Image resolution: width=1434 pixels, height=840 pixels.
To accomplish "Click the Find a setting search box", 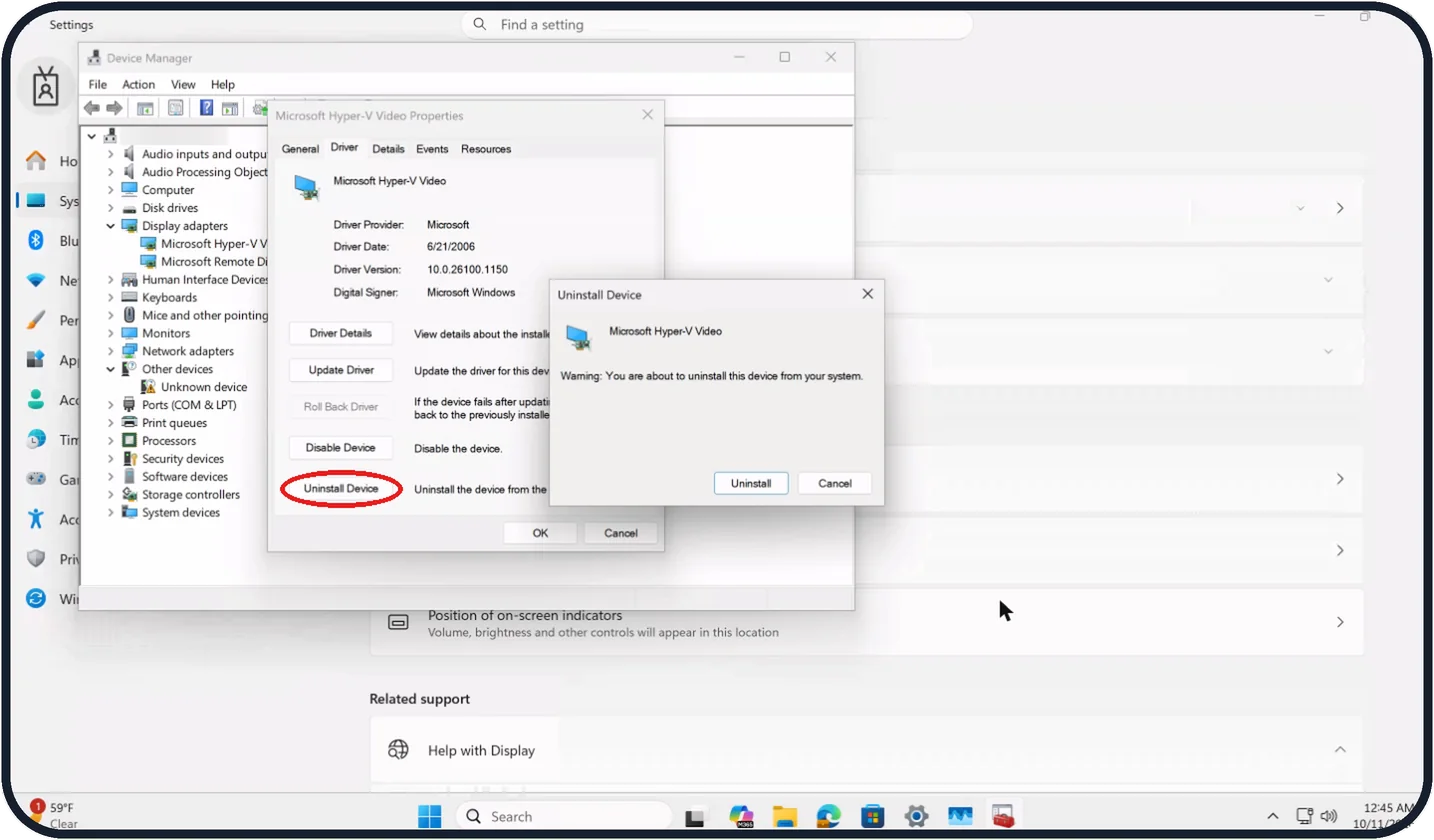I will (716, 24).
